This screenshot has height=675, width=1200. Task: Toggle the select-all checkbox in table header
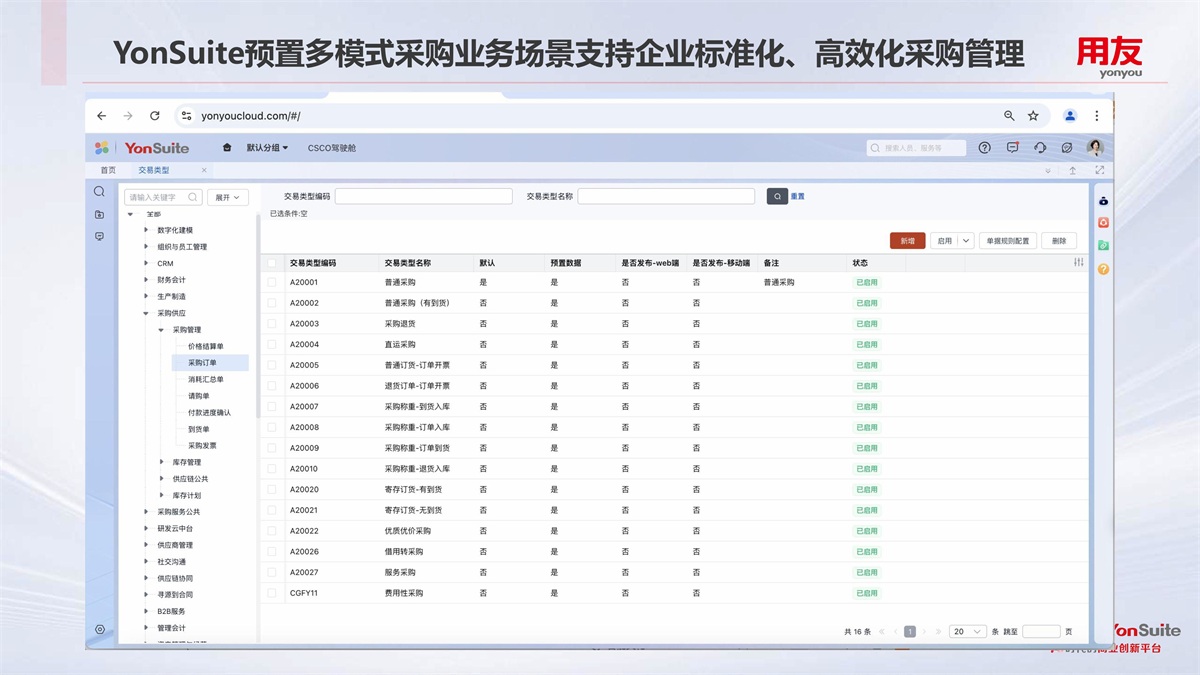pos(271,263)
